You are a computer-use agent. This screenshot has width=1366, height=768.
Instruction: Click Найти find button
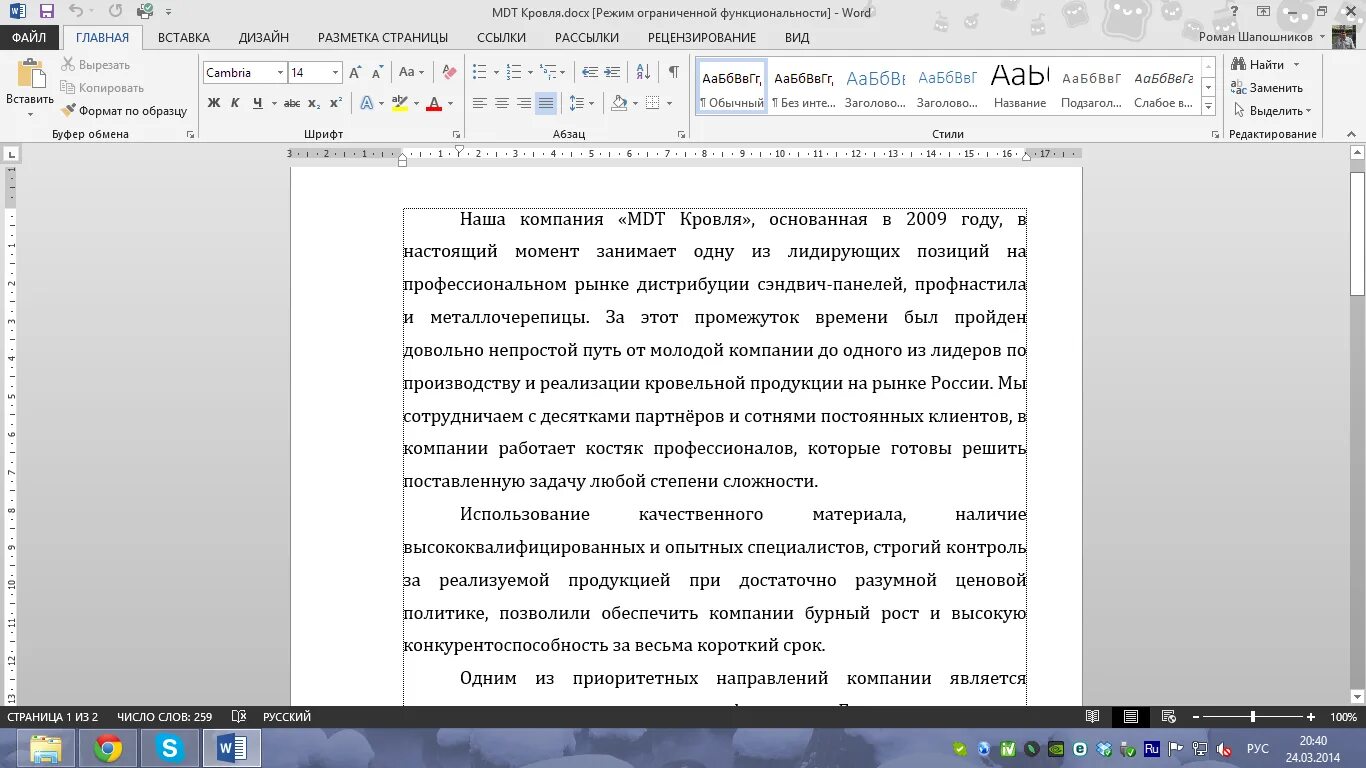click(x=1259, y=65)
